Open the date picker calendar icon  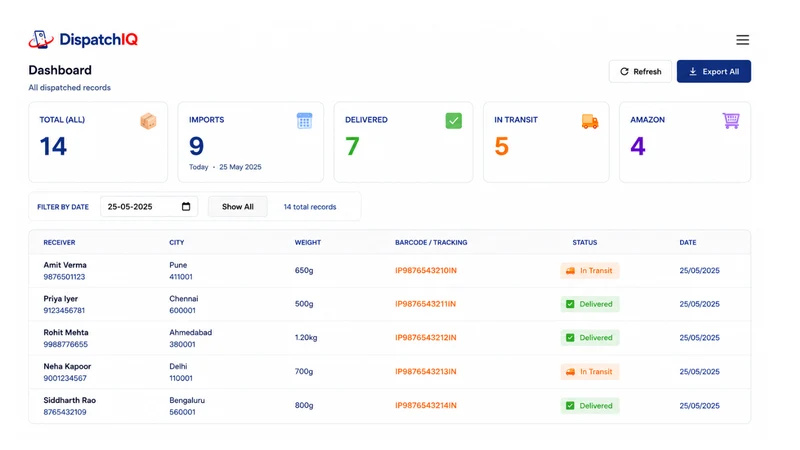point(186,207)
